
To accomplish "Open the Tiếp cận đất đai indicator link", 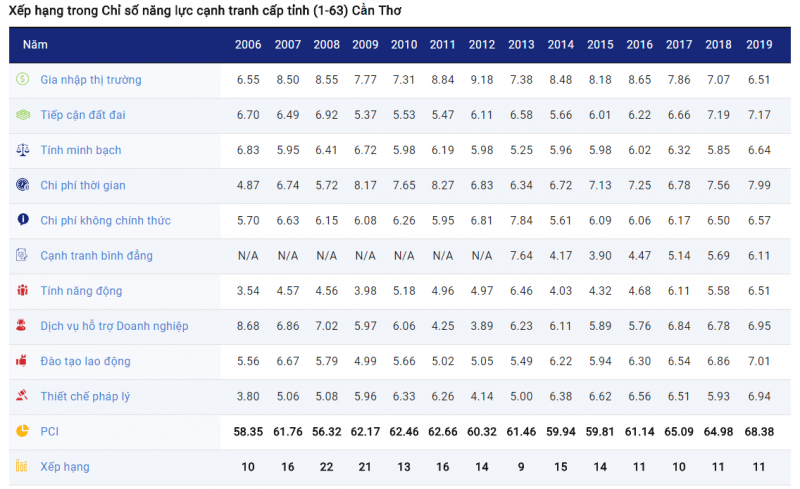I will [83, 115].
